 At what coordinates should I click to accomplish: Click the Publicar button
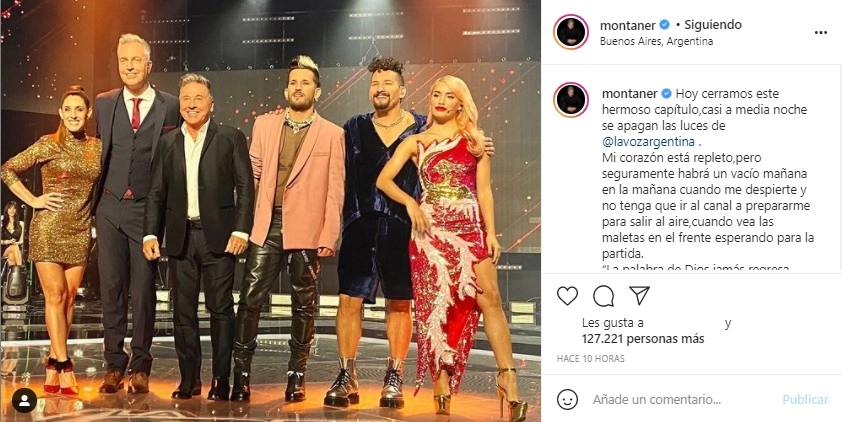(805, 399)
